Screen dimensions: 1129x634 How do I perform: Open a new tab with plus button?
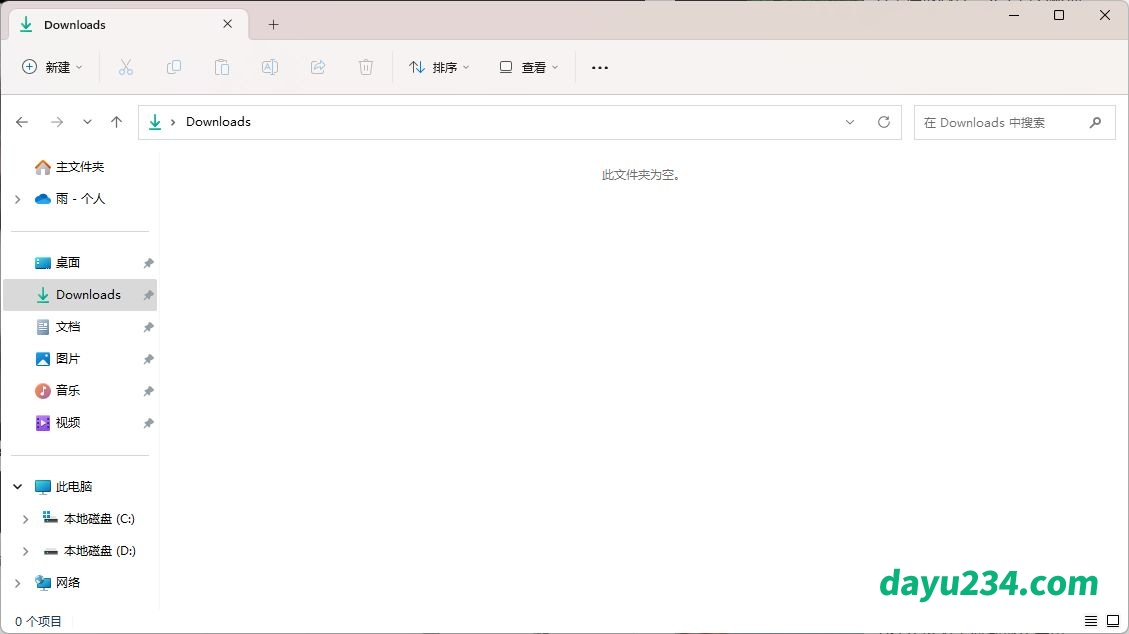[x=274, y=24]
